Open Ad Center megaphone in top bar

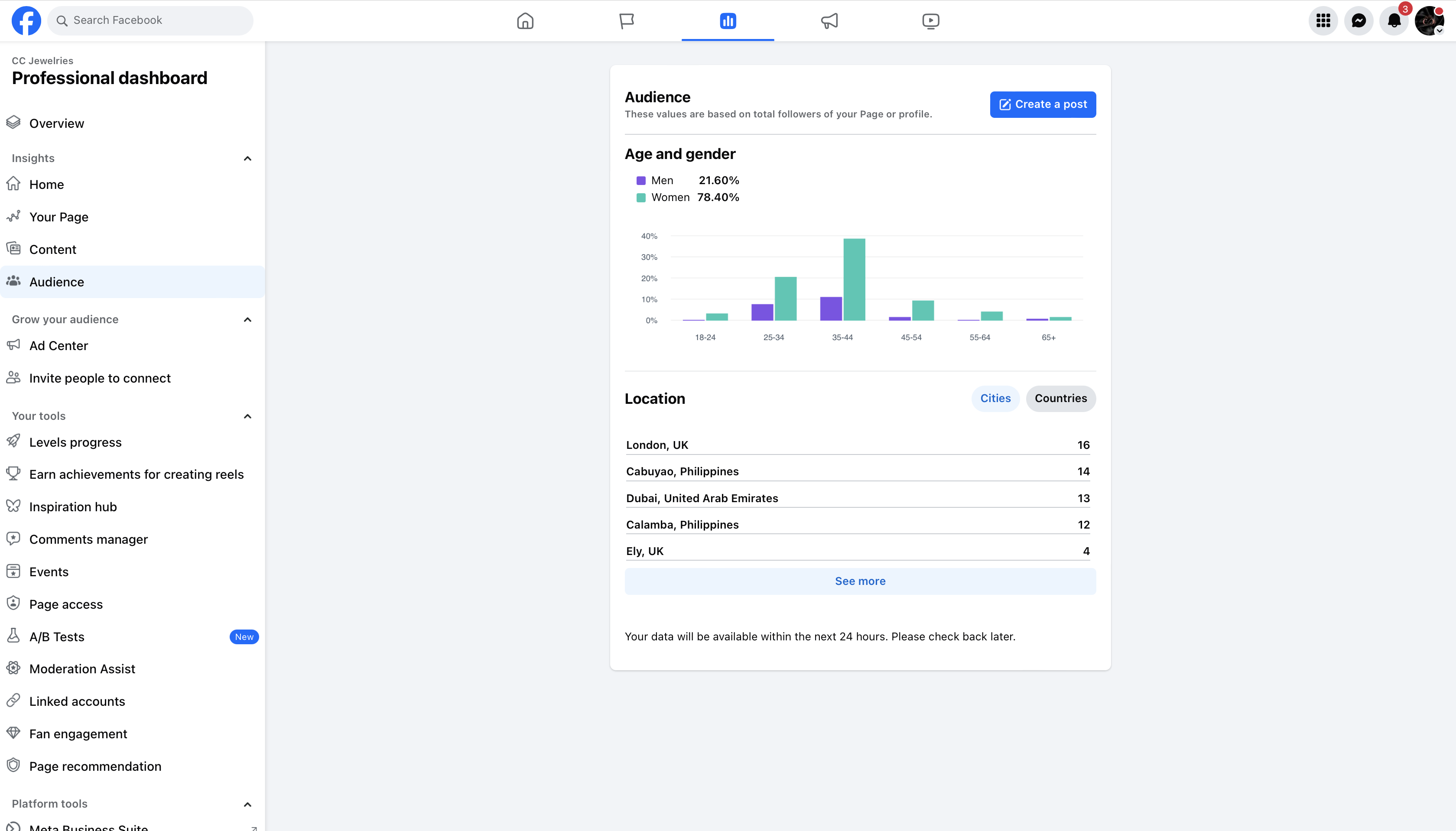coord(829,21)
